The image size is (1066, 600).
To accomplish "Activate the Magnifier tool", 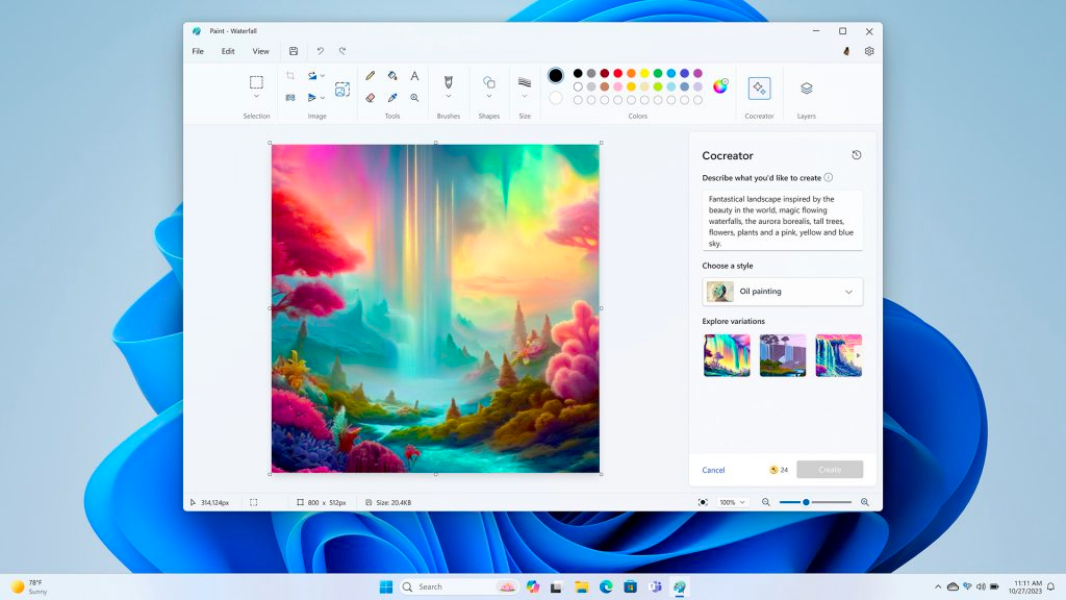I will pos(414,98).
